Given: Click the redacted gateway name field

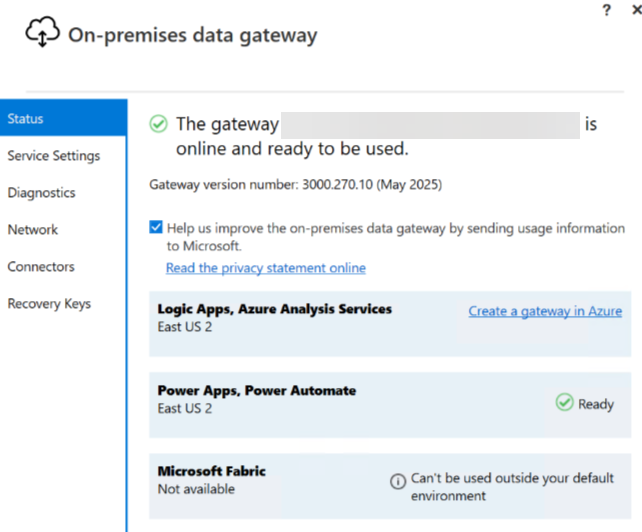Looking at the screenshot, I should (x=430, y=125).
